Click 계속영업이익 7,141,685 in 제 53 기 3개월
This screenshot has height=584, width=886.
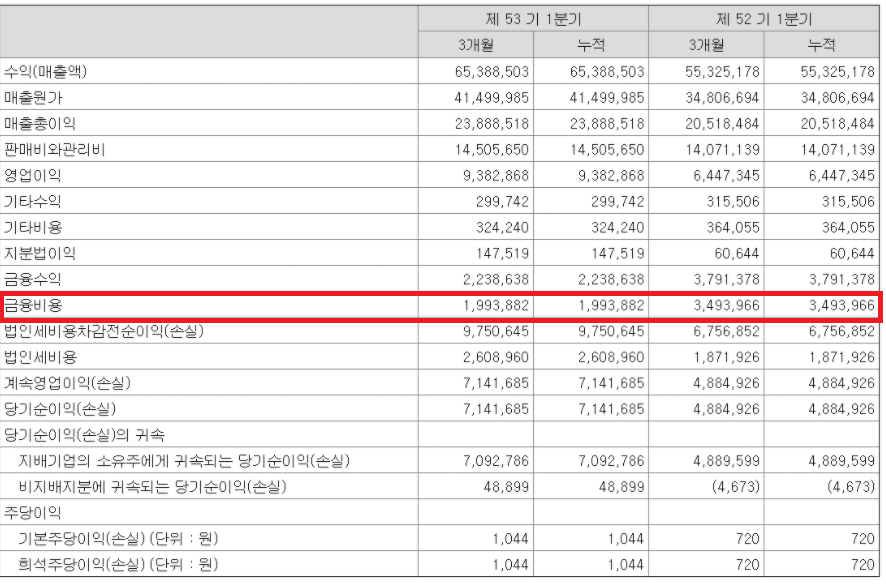pos(496,383)
